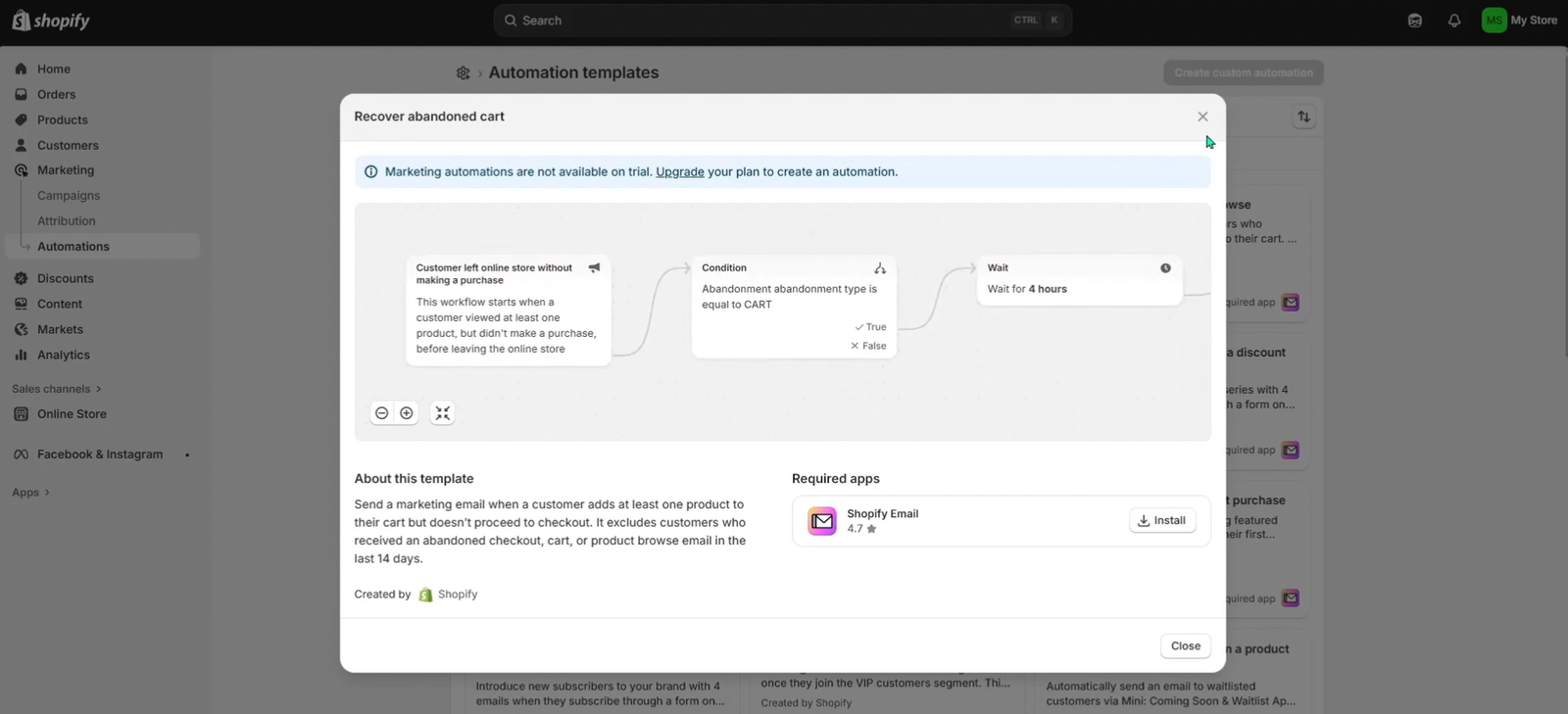Expand the Sales channels section

coord(57,389)
